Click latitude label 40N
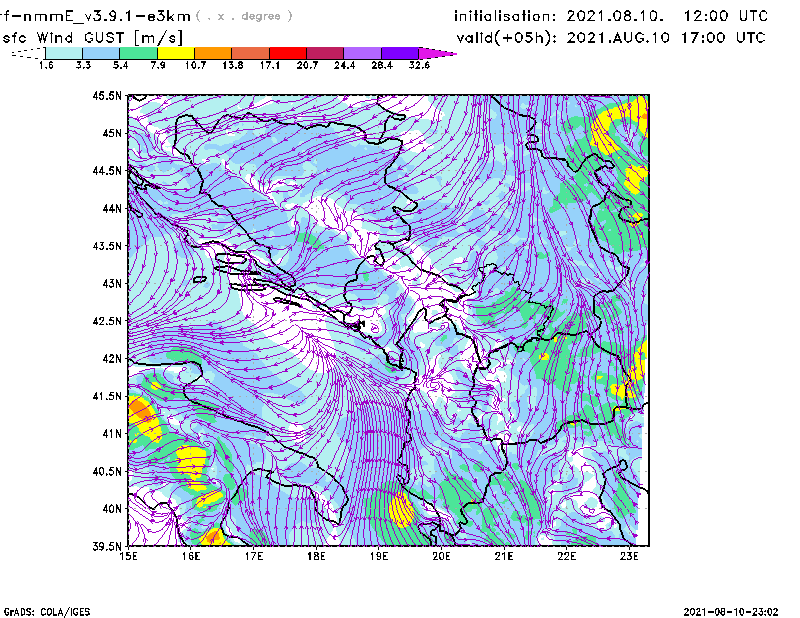This screenshot has width=800, height=618. [x=112, y=509]
